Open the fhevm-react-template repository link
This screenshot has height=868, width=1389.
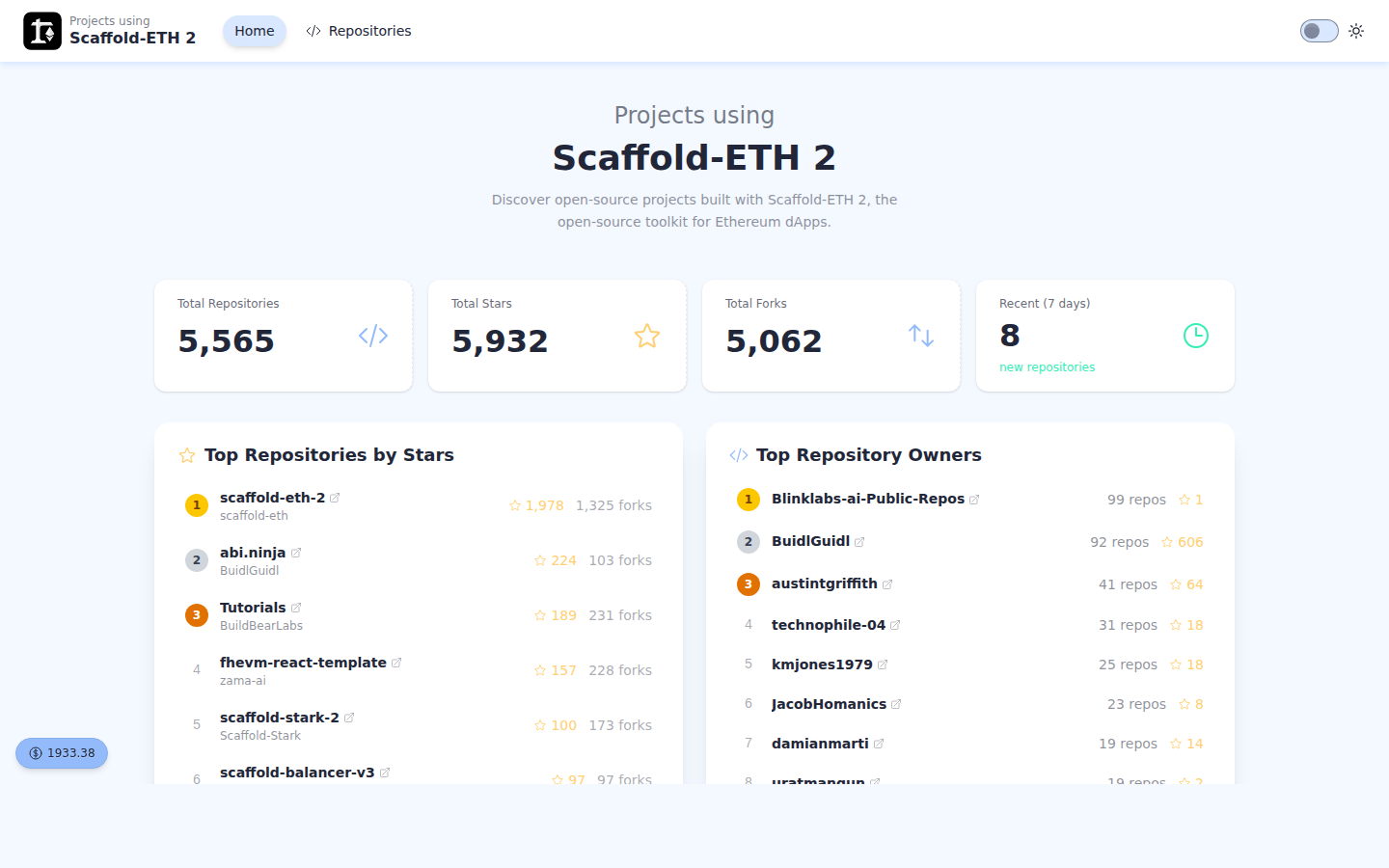tap(303, 663)
